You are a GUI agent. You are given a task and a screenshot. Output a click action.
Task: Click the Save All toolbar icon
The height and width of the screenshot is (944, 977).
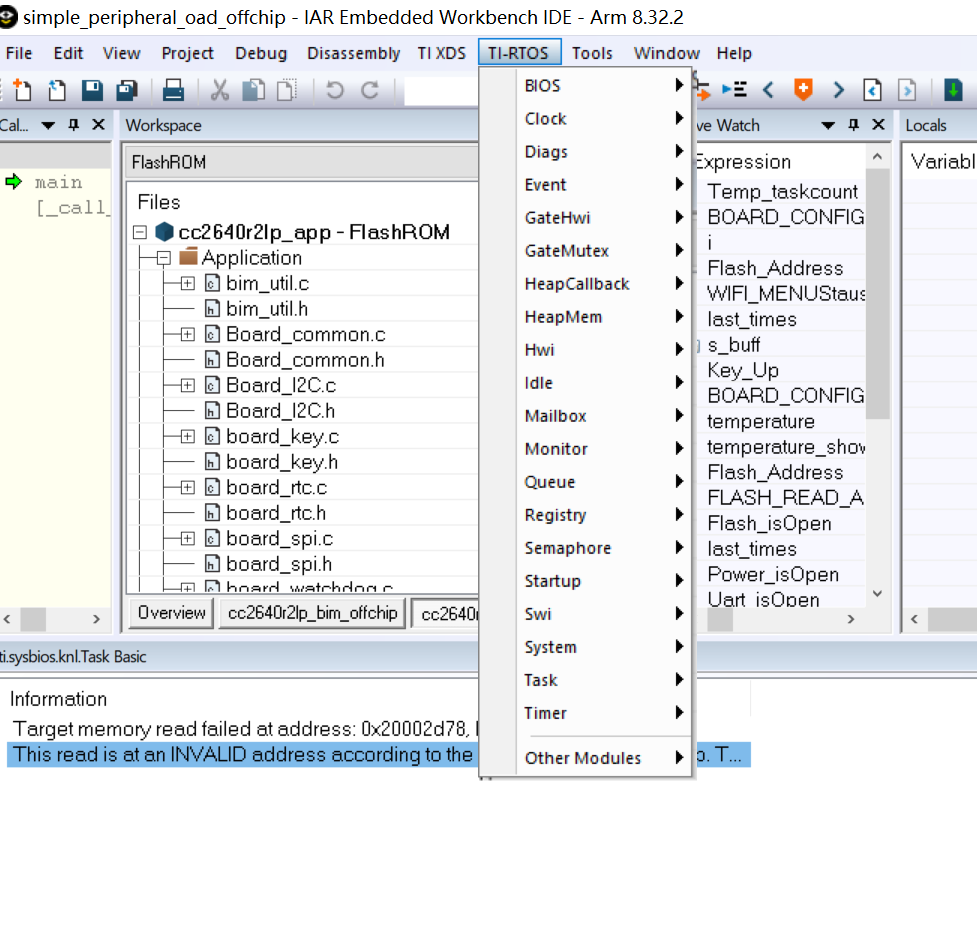tap(127, 90)
